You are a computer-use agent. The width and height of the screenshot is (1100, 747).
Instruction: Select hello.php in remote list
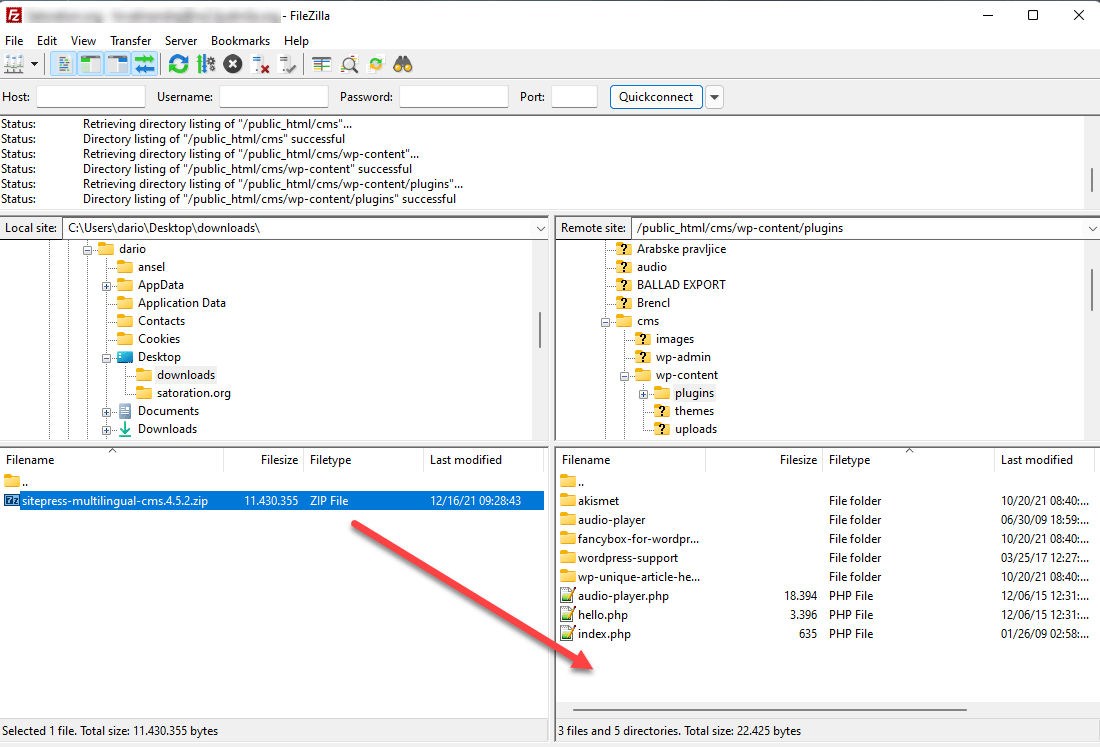tap(603, 614)
